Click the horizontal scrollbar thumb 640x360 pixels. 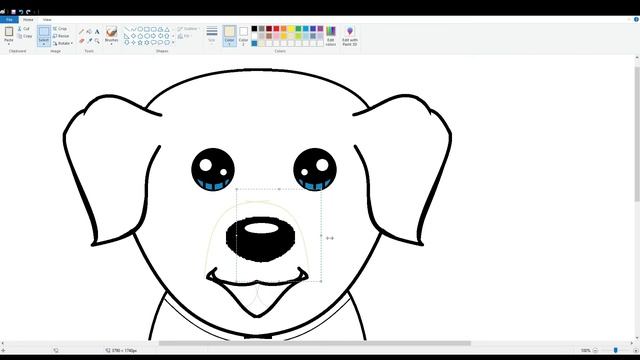315,343
